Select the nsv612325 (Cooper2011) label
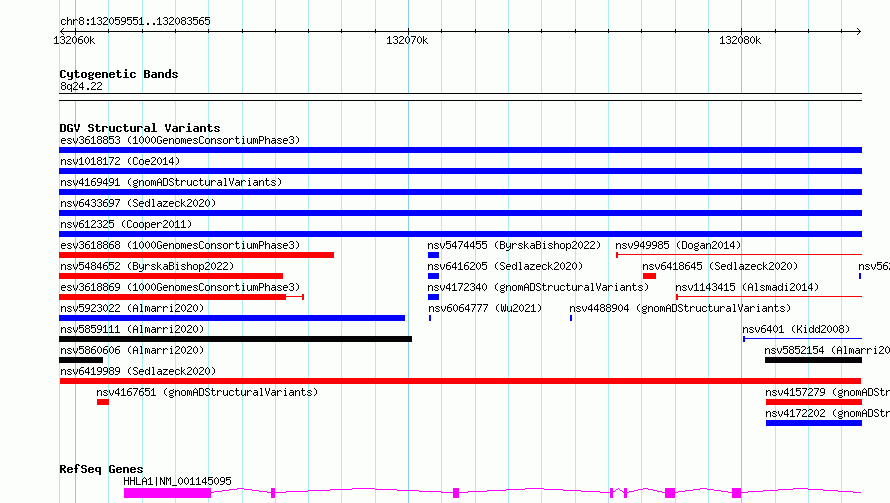The image size is (890, 503). tap(126, 224)
